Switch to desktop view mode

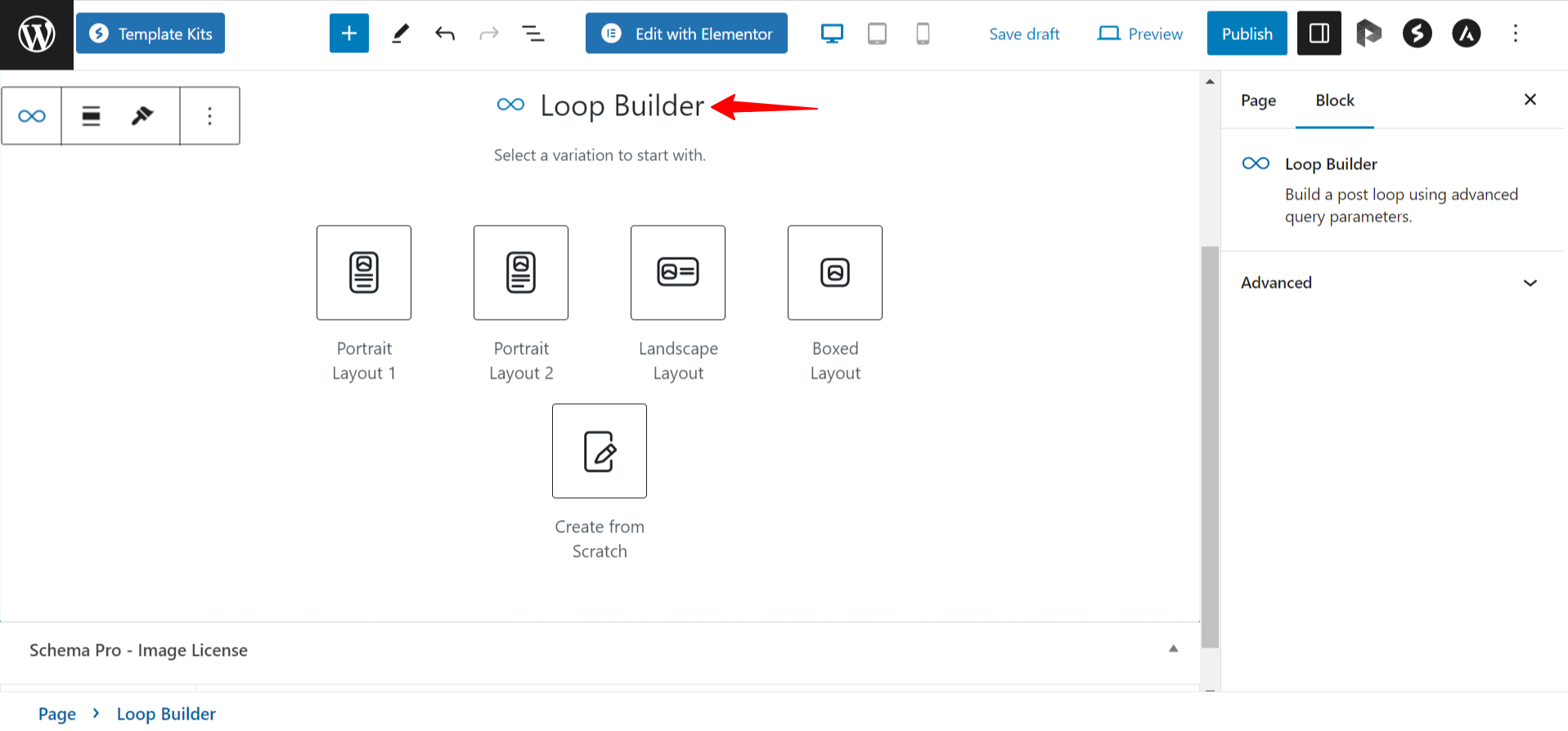(832, 34)
